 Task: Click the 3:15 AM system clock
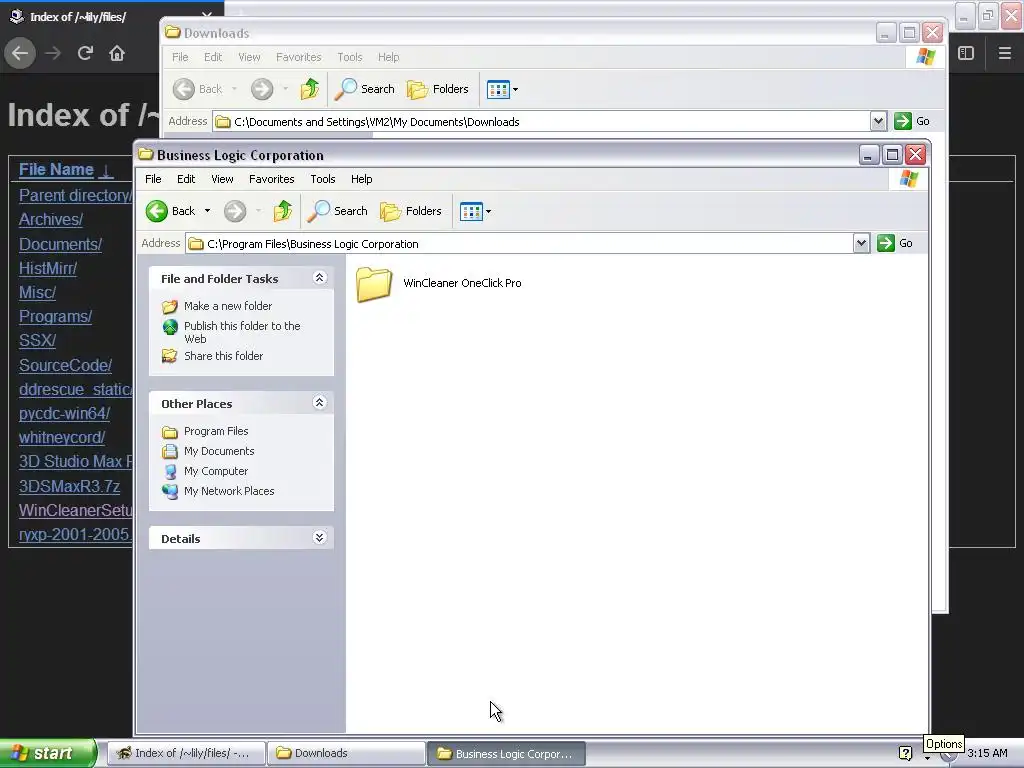click(x=987, y=754)
